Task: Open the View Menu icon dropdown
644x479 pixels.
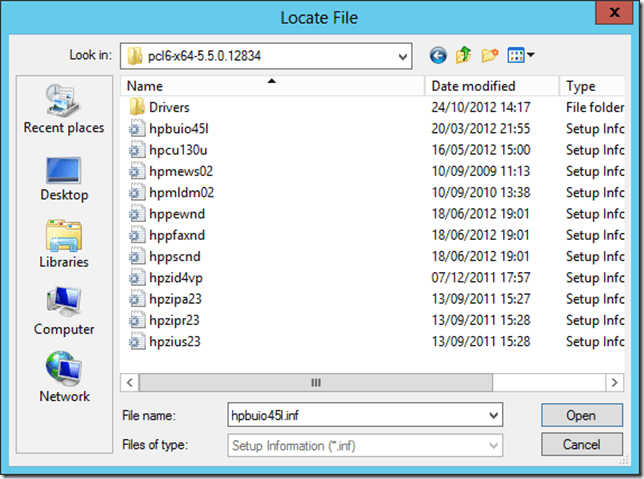Action: (521, 55)
